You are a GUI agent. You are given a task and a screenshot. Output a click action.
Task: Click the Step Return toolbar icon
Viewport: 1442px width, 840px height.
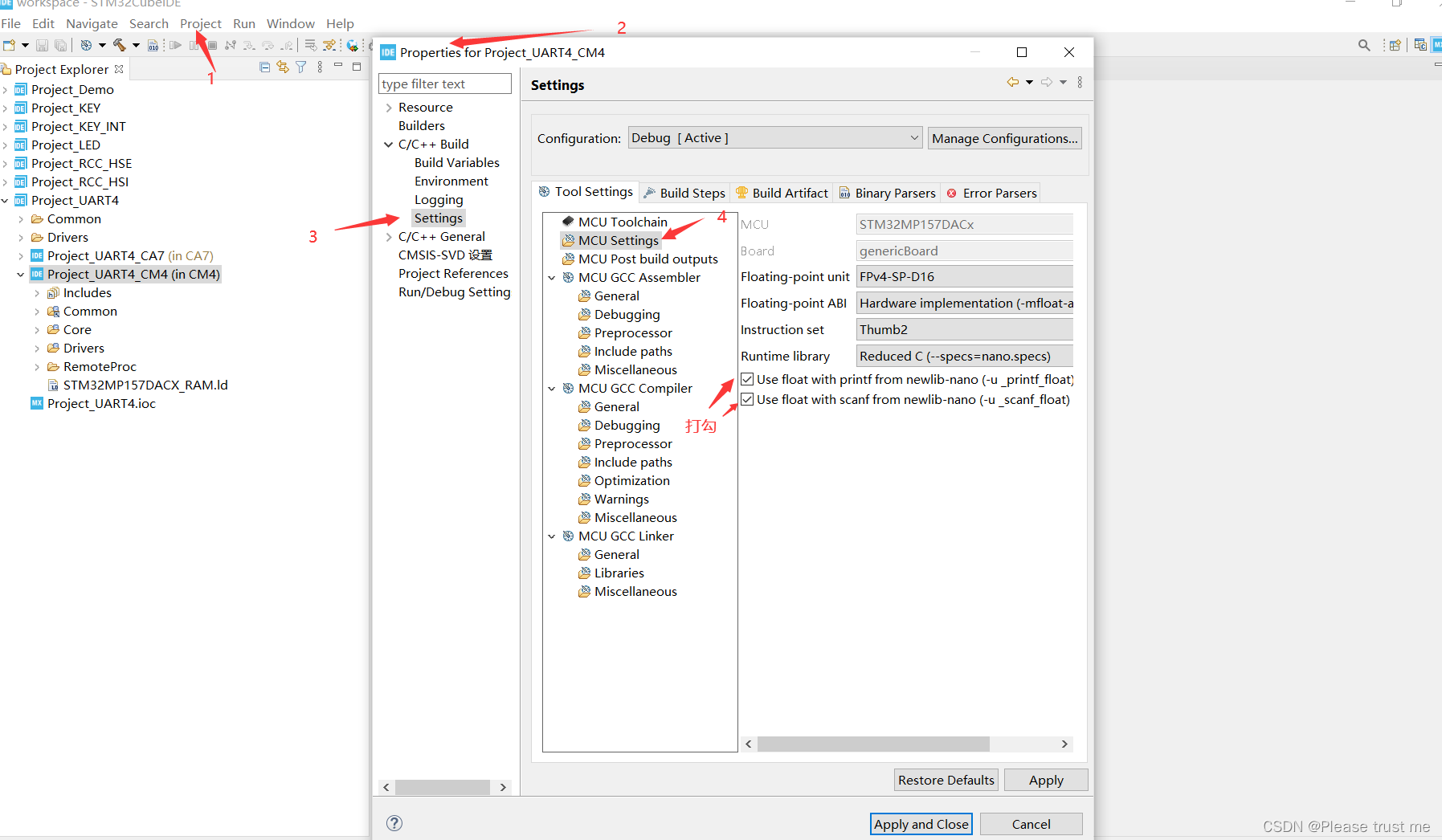[287, 46]
